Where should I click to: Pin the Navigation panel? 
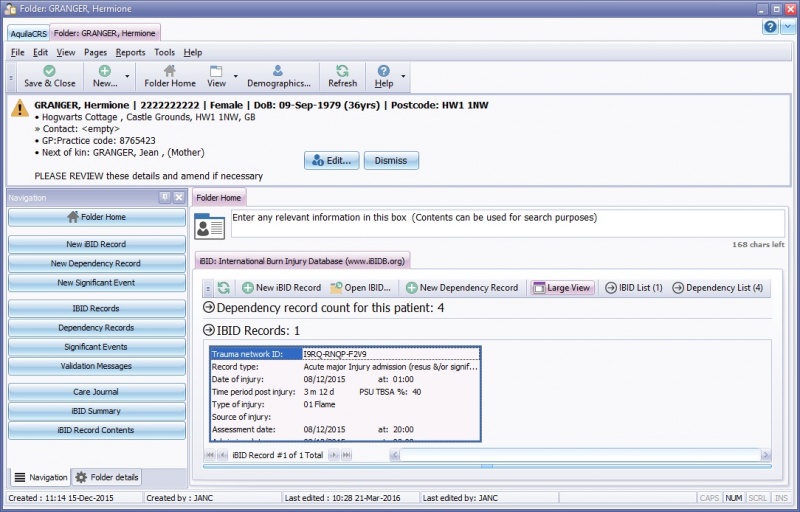[x=164, y=198]
